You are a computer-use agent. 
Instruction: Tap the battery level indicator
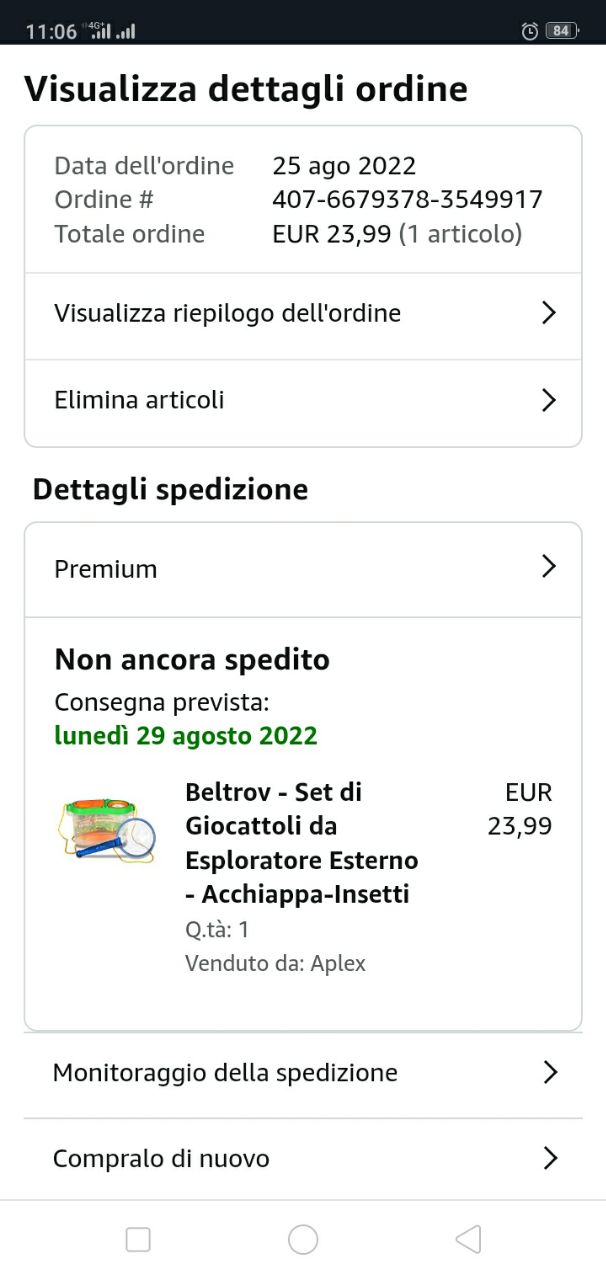coord(561,31)
